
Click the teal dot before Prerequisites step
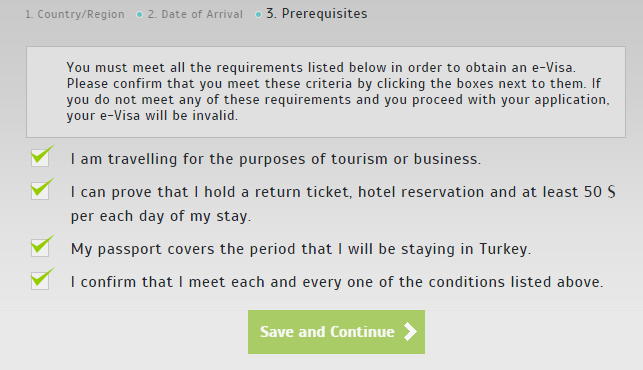tap(258, 15)
